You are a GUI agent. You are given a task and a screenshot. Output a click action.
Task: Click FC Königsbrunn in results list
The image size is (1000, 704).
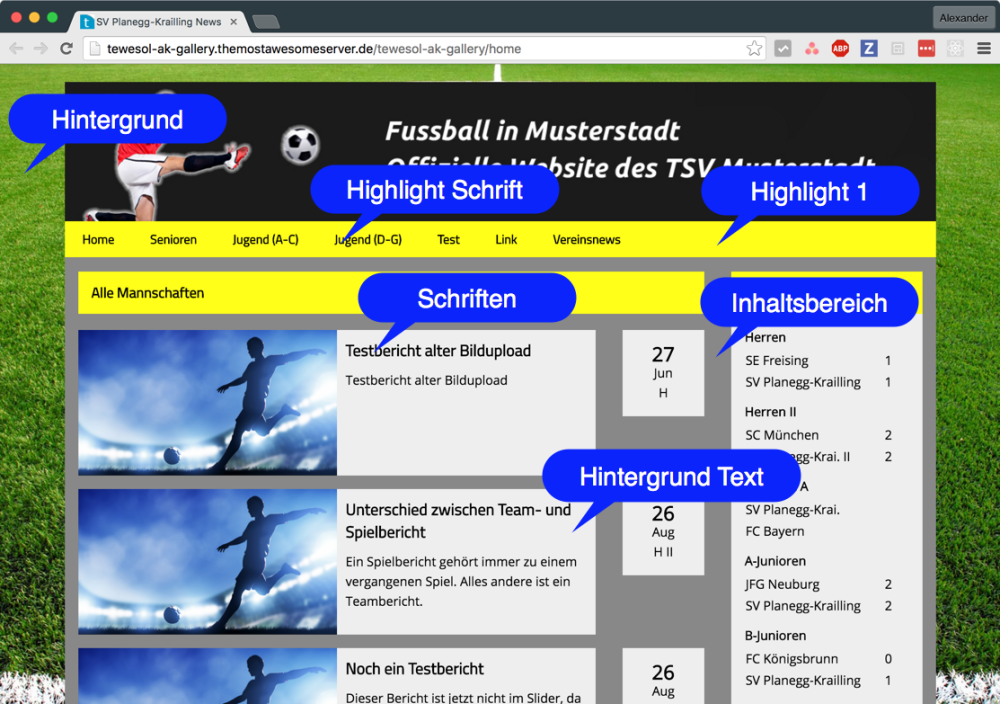click(x=791, y=659)
